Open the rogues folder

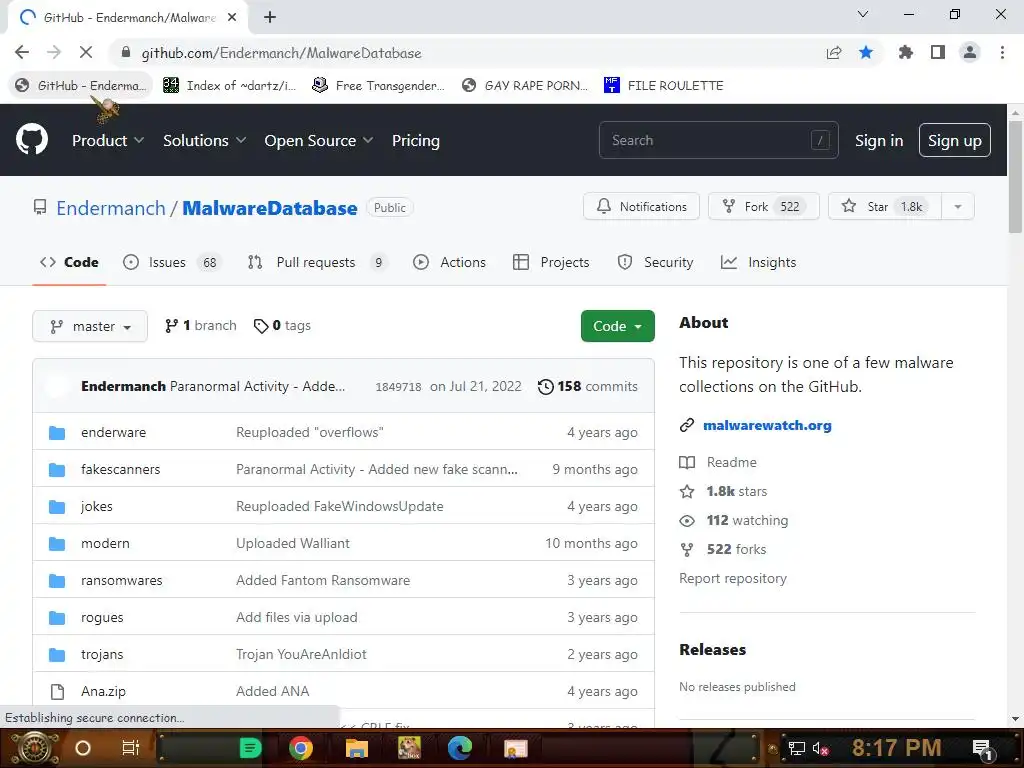pos(102,617)
